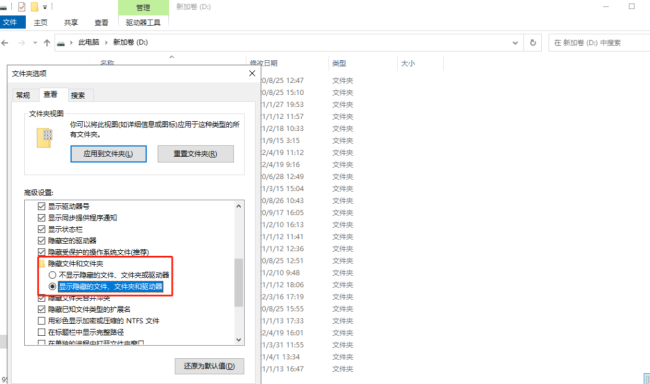650x384 pixels.
Task: Refresh the 新加卷 (D:) folder view
Action: point(533,43)
